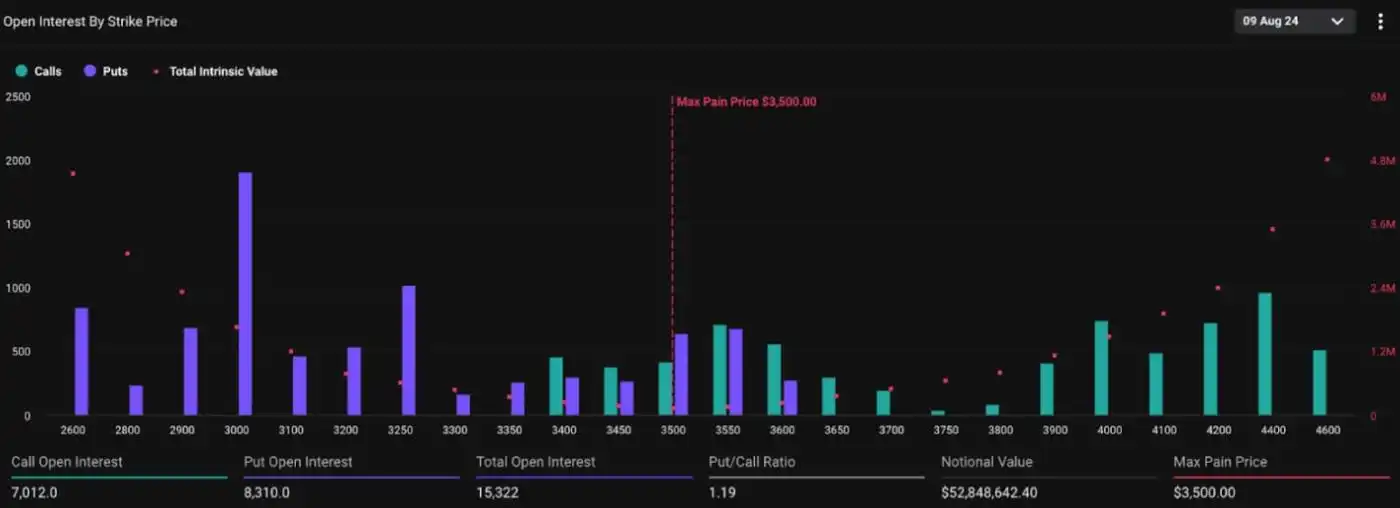Click the teal Calls legend circle
This screenshot has height=508, width=1400.
(x=21, y=72)
